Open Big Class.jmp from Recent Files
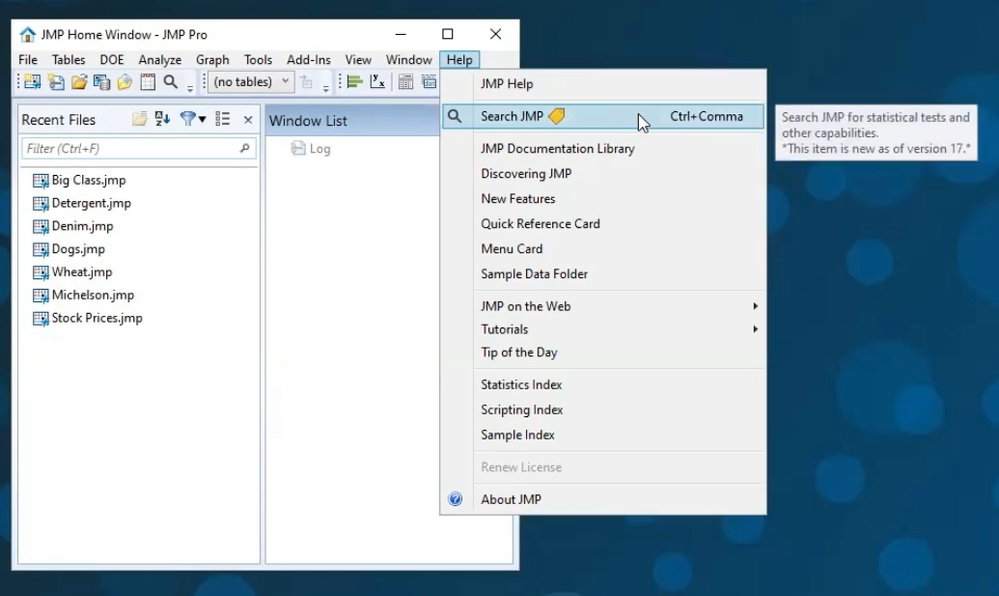 pyautogui.click(x=88, y=180)
